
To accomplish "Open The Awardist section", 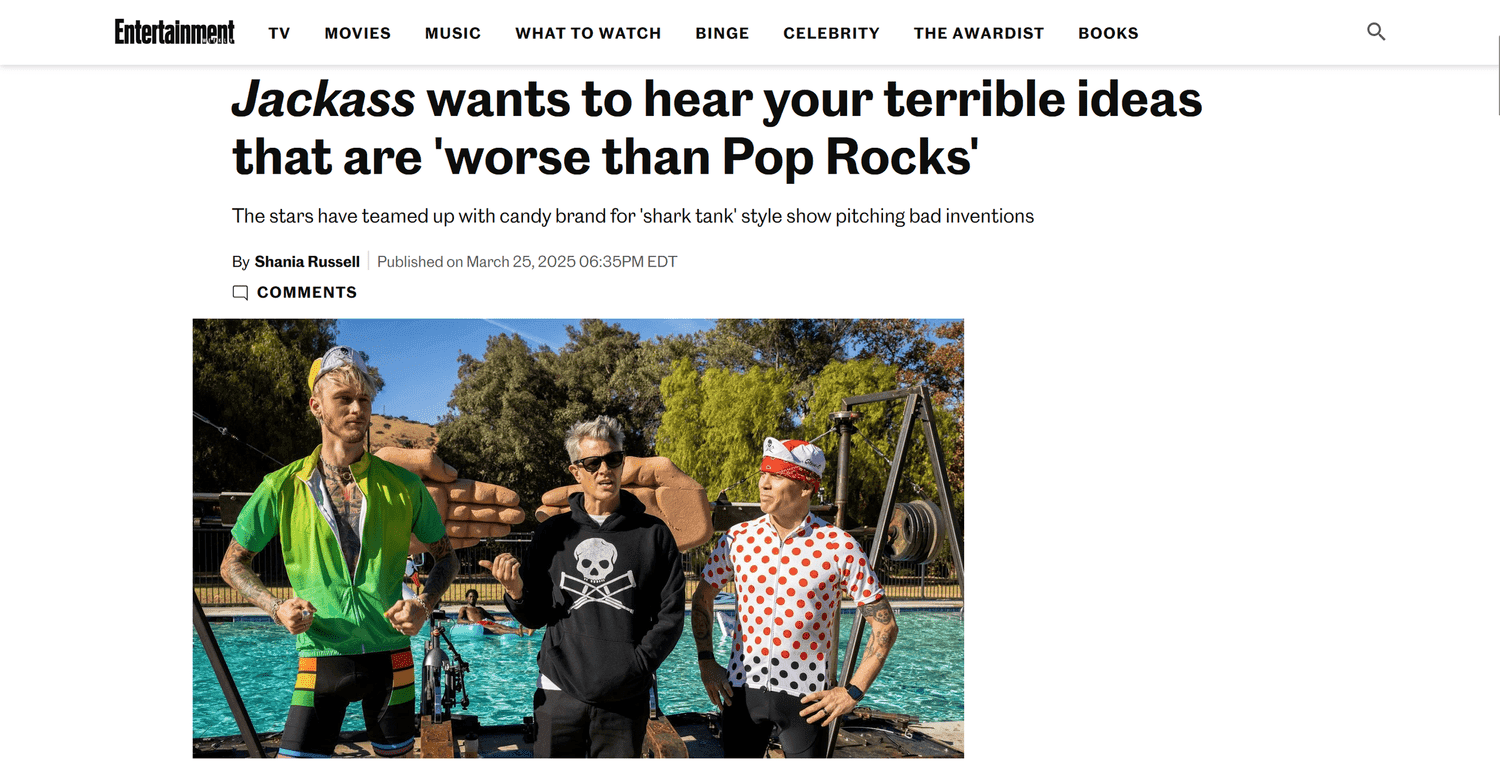I will tap(979, 33).
